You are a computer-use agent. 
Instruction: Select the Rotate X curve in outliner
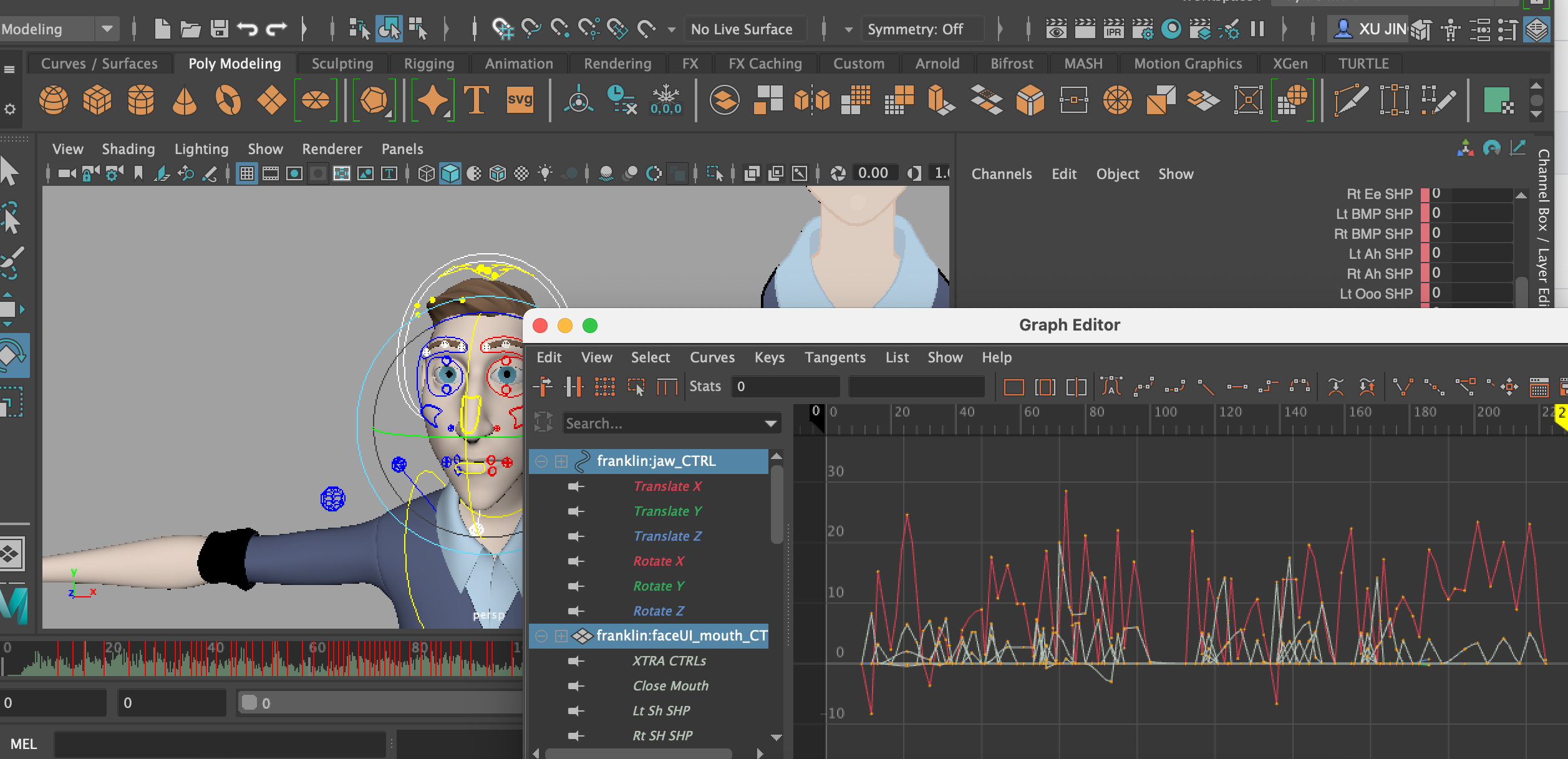click(658, 561)
